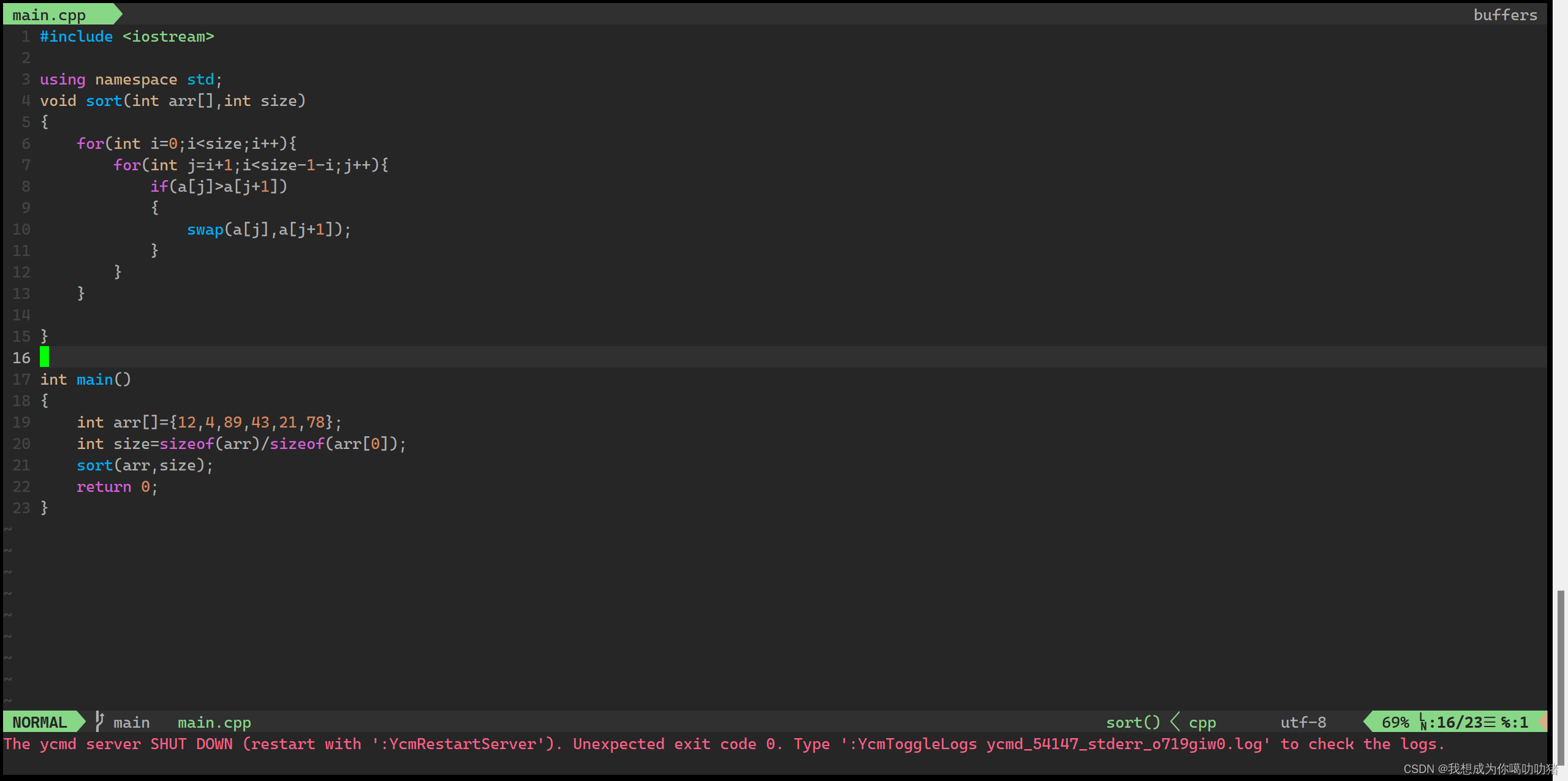Click the NORMAL mode indicator

coord(40,722)
